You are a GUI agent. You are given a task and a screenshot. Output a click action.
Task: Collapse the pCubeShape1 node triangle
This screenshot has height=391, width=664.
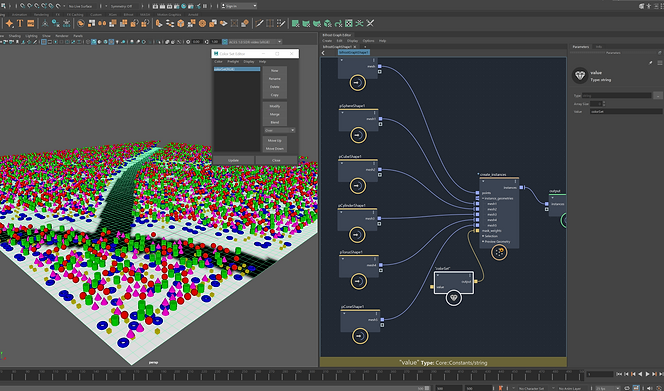(x=342, y=164)
